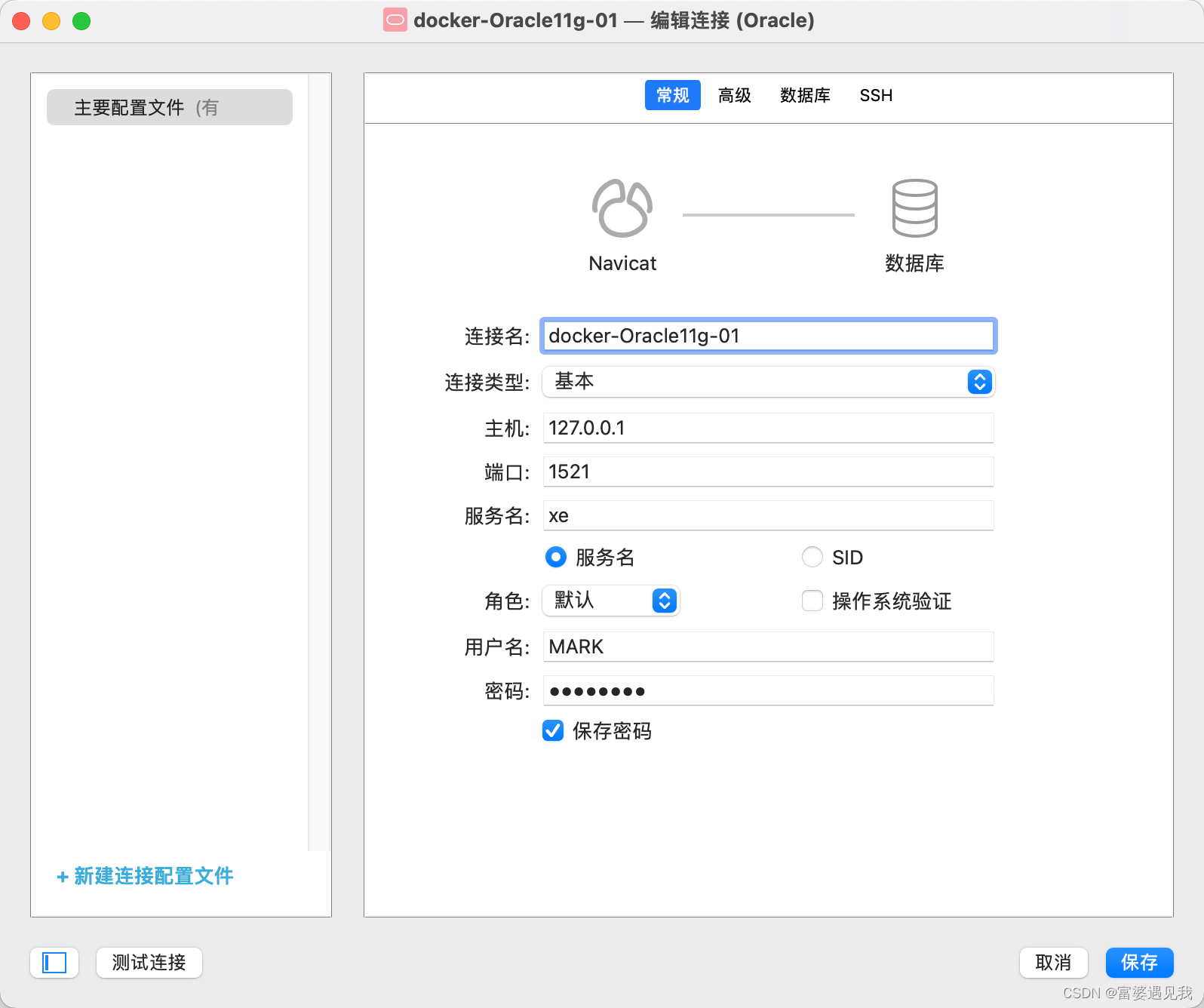This screenshot has height=1008, width=1204.
Task: Close the window with red button
Action: point(21,21)
